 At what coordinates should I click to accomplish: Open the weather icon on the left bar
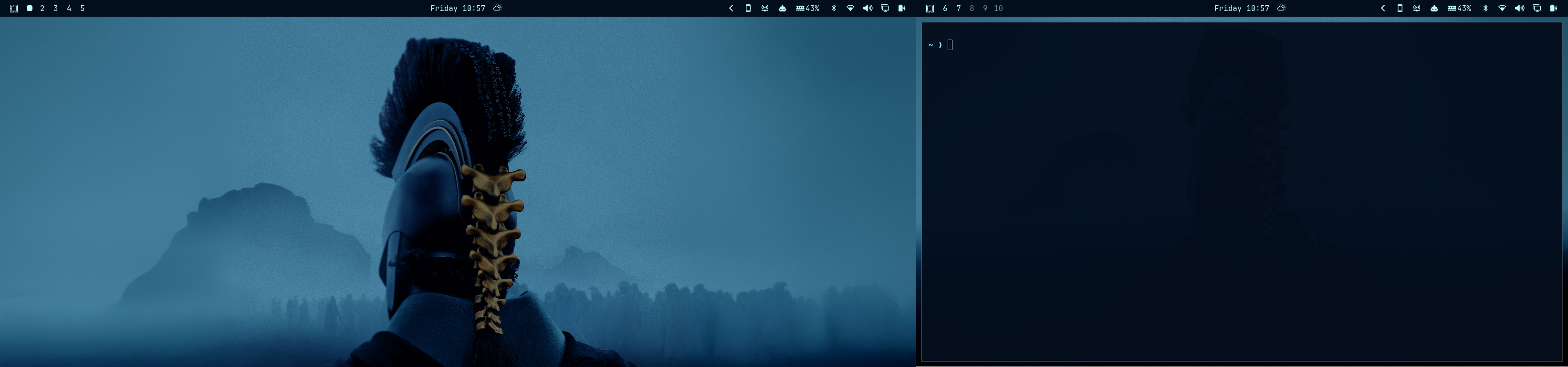coord(498,8)
